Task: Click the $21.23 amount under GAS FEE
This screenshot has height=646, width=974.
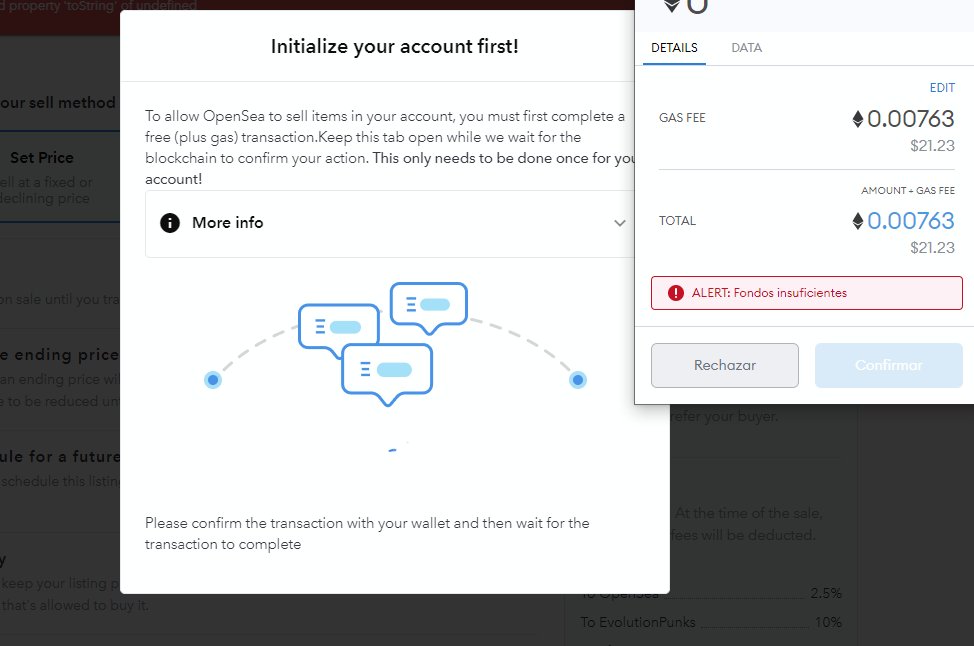Action: click(932, 146)
